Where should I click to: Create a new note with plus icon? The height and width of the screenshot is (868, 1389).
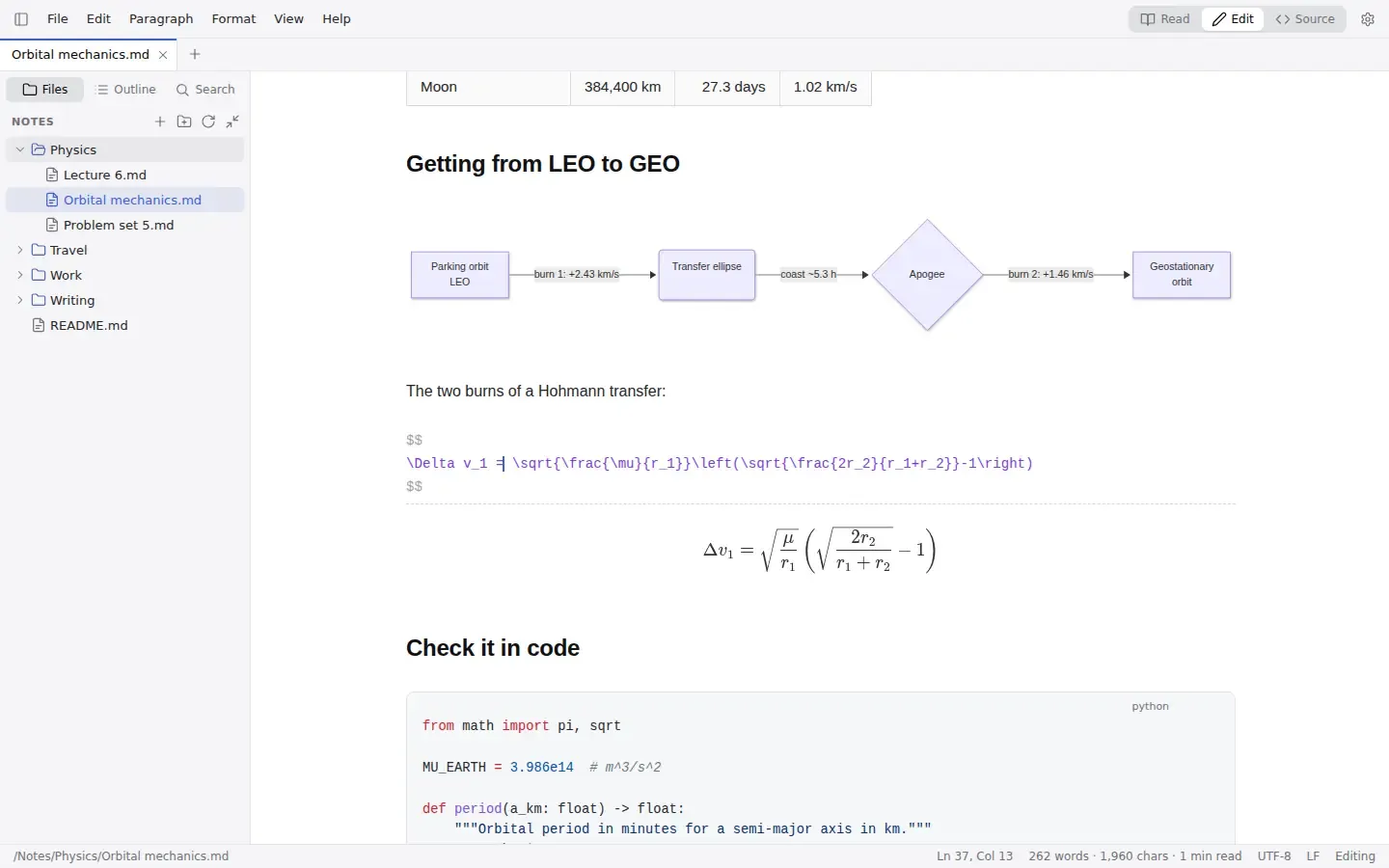[x=160, y=122]
